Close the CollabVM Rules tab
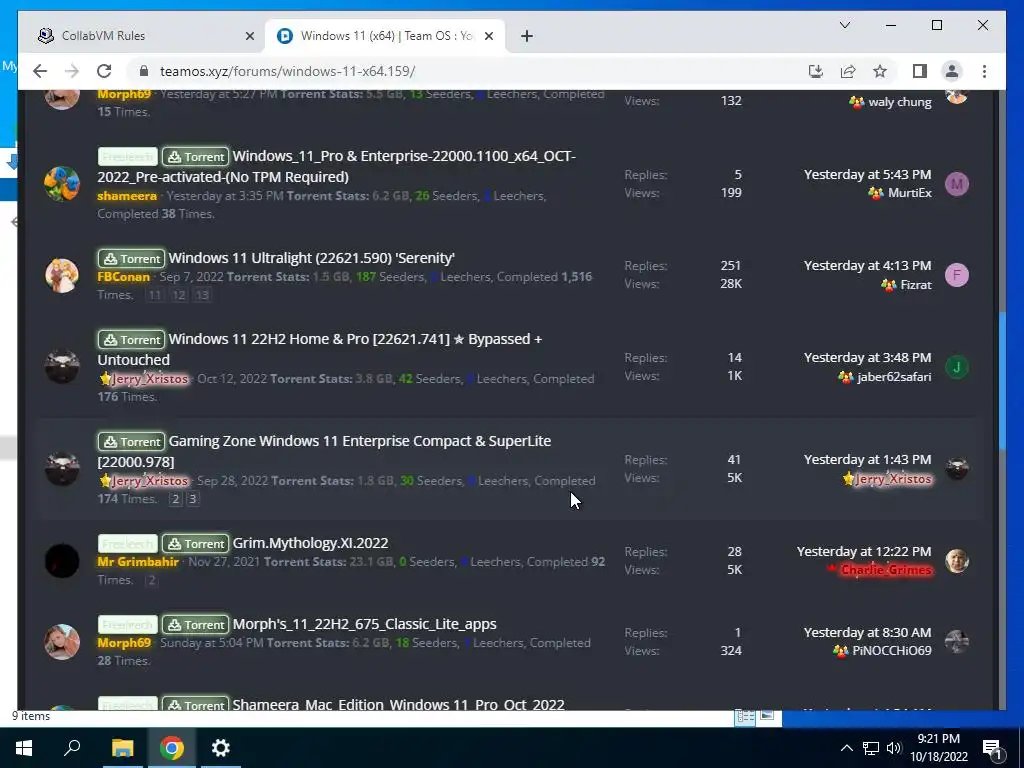 pos(249,36)
